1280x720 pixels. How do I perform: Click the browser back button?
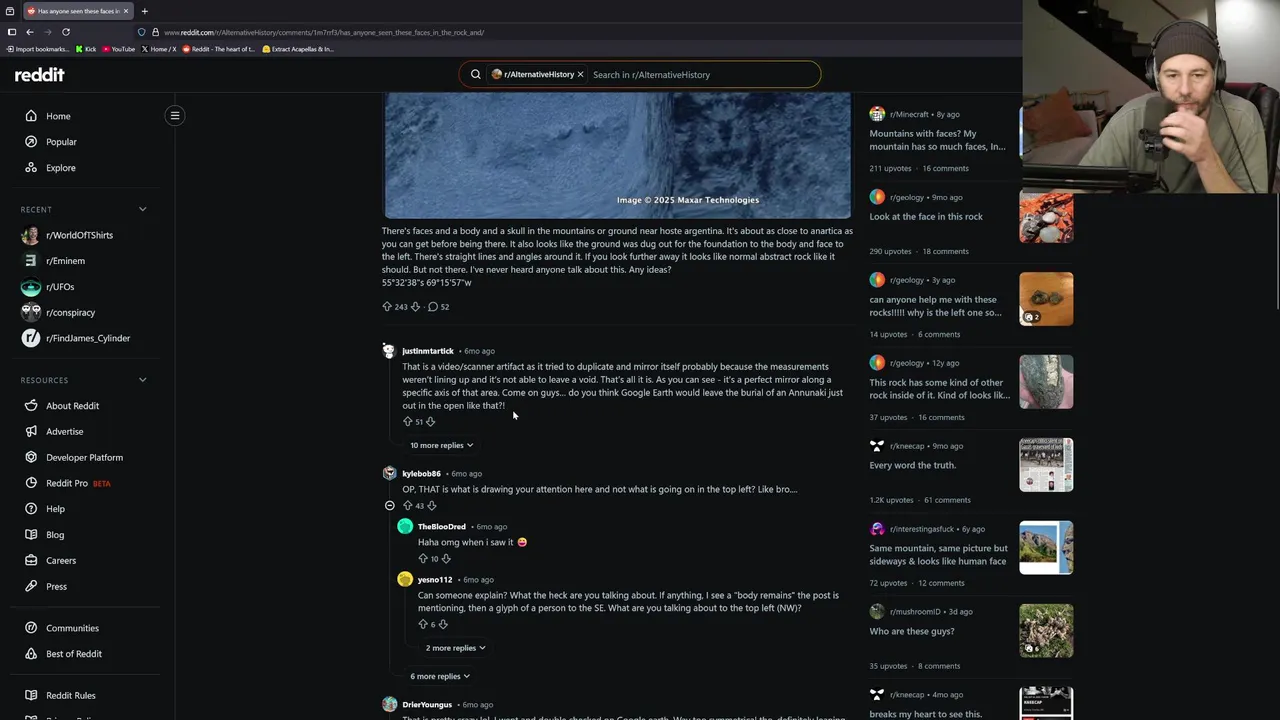click(x=30, y=32)
